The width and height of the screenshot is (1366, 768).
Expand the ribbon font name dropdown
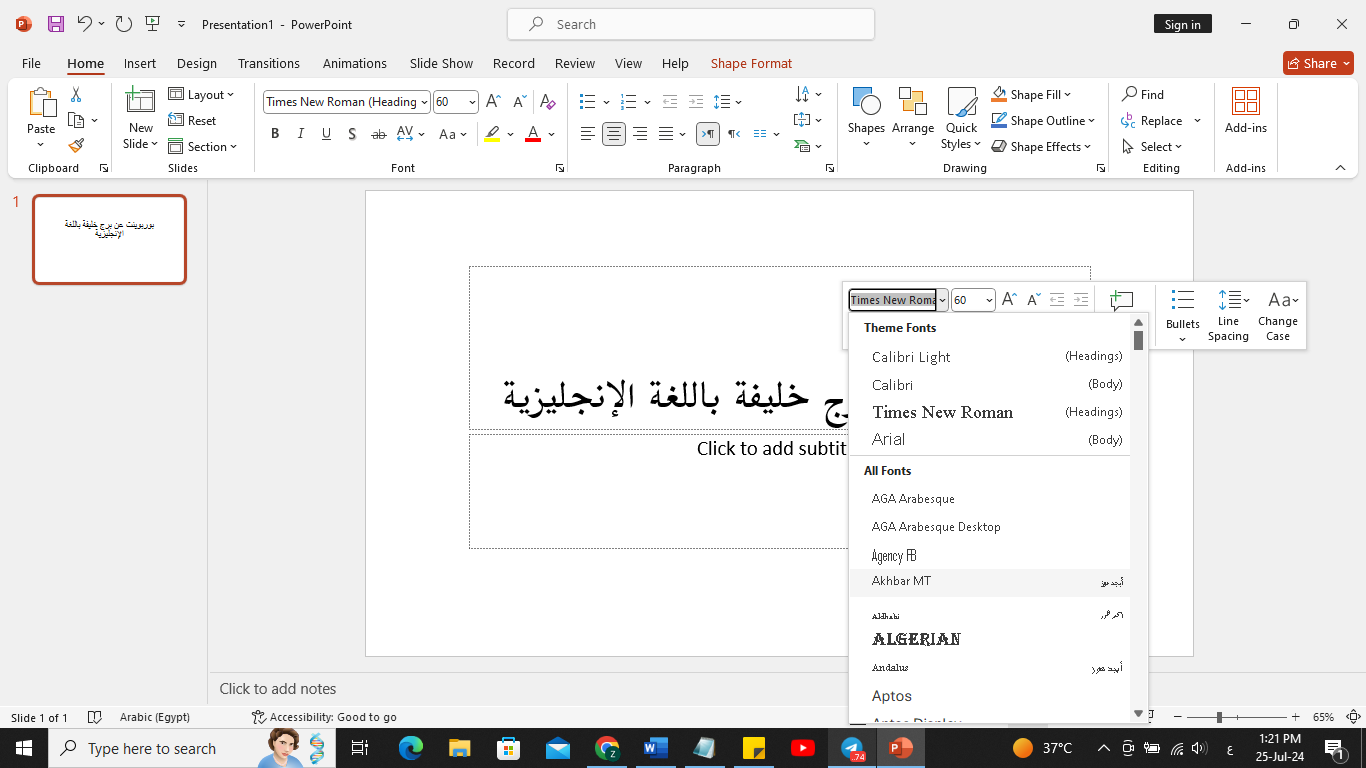[x=425, y=102]
